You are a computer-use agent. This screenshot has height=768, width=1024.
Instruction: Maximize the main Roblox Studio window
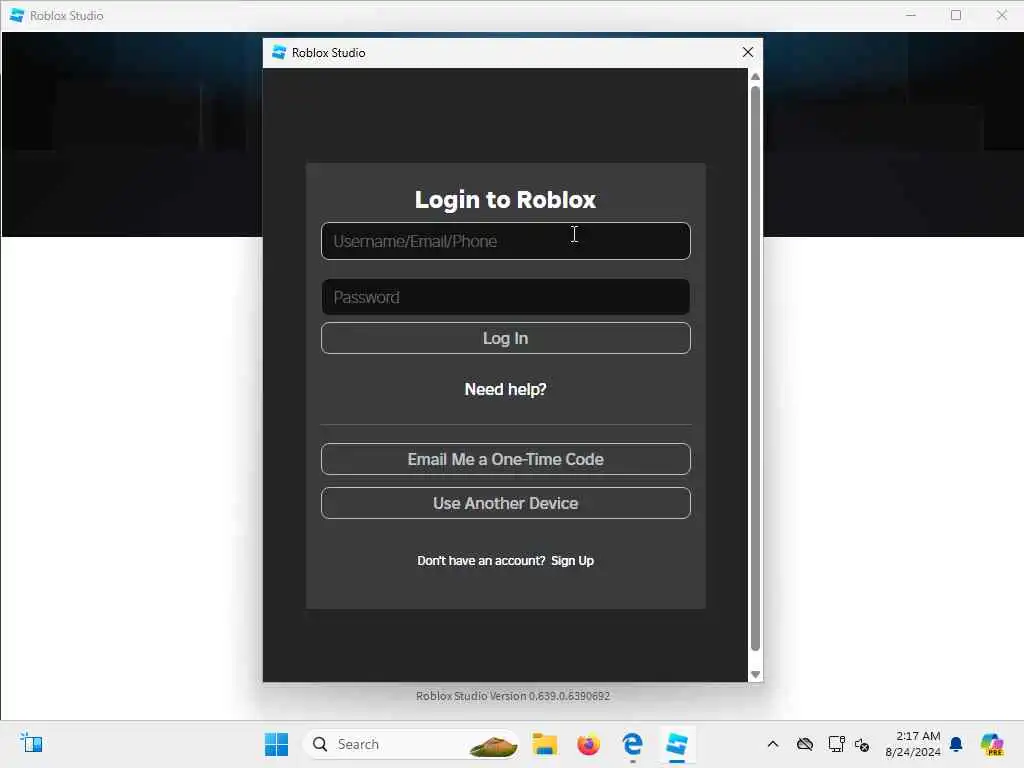(956, 15)
